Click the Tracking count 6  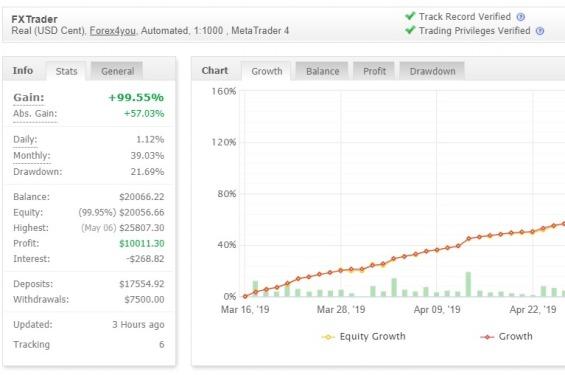pos(161,345)
